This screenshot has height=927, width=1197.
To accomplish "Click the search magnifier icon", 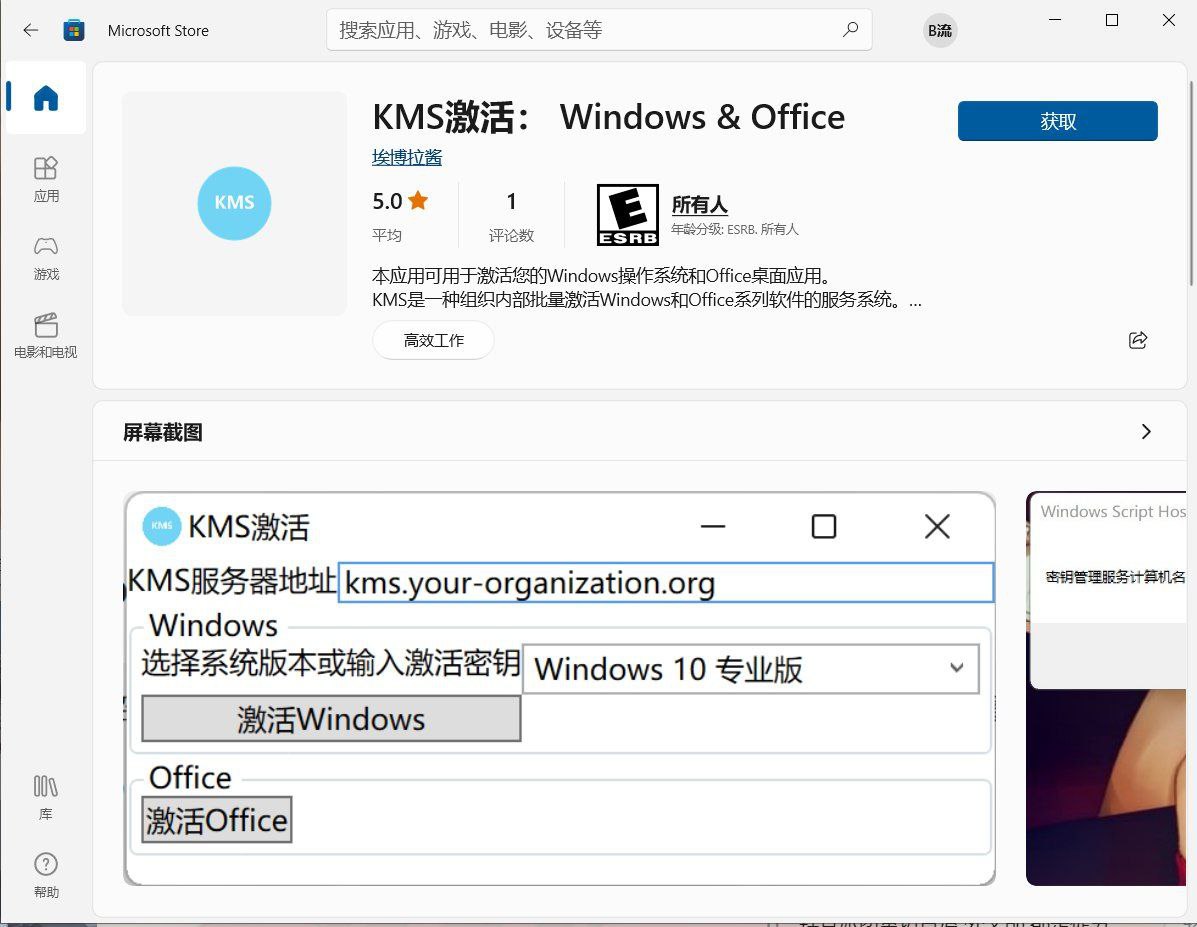I will 850,30.
